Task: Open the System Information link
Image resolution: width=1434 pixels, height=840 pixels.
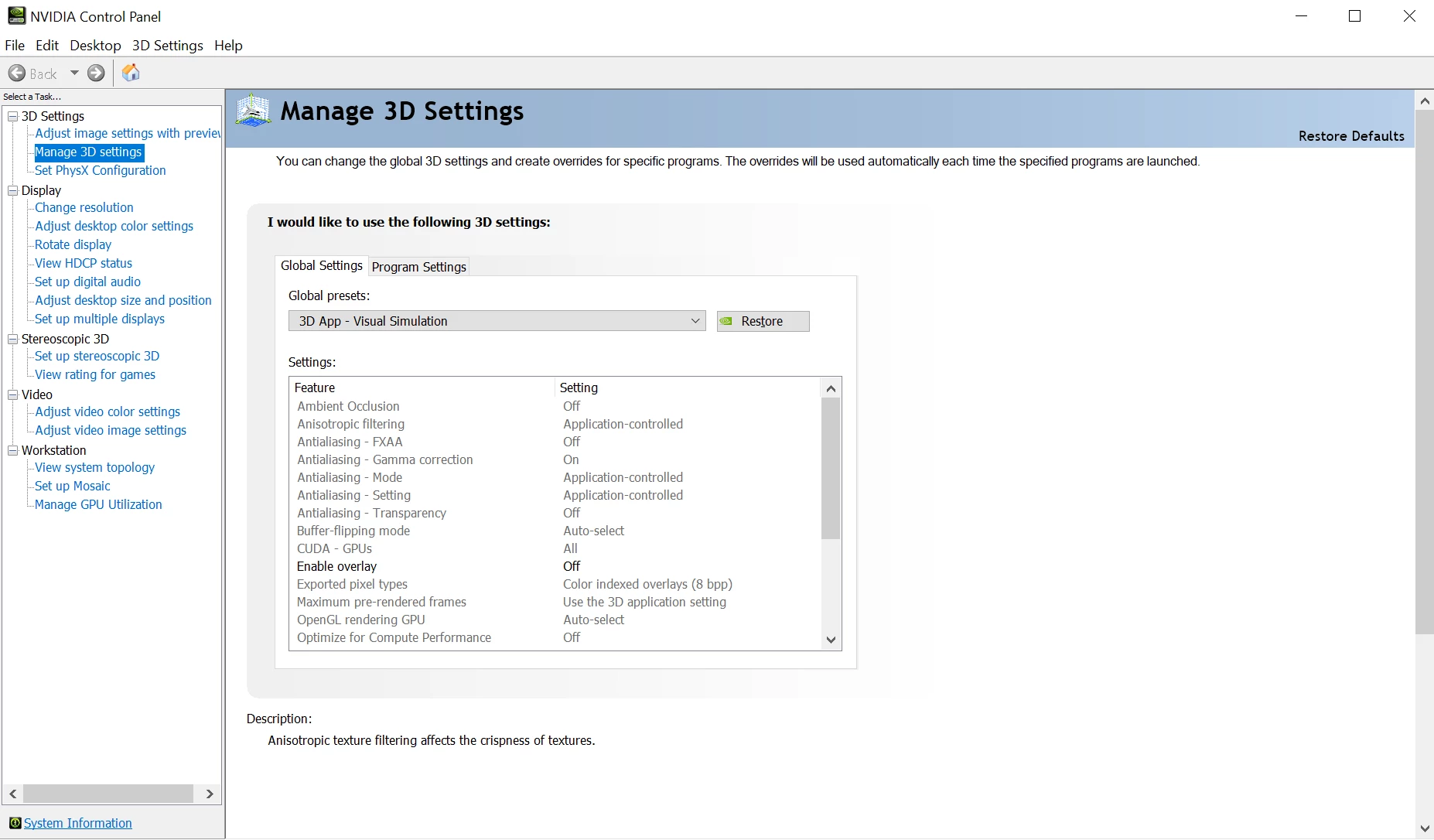Action: pos(78,823)
